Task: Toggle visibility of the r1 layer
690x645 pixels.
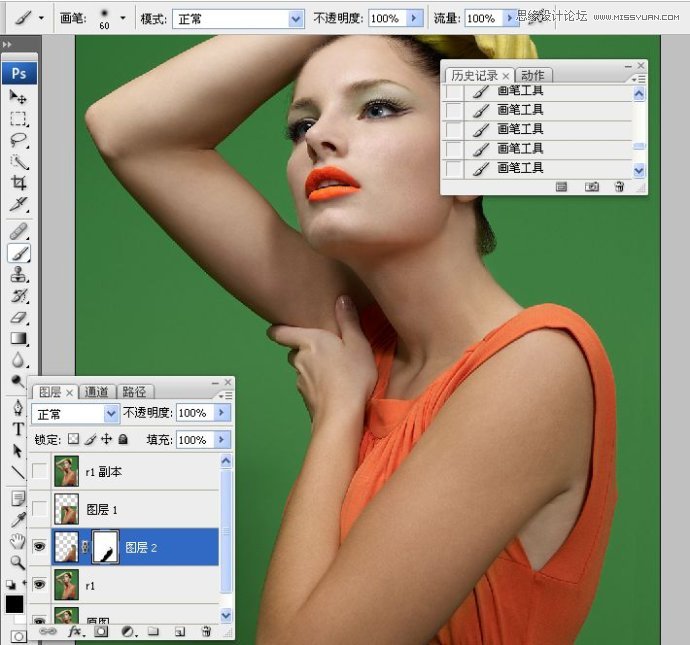Action: [40, 585]
